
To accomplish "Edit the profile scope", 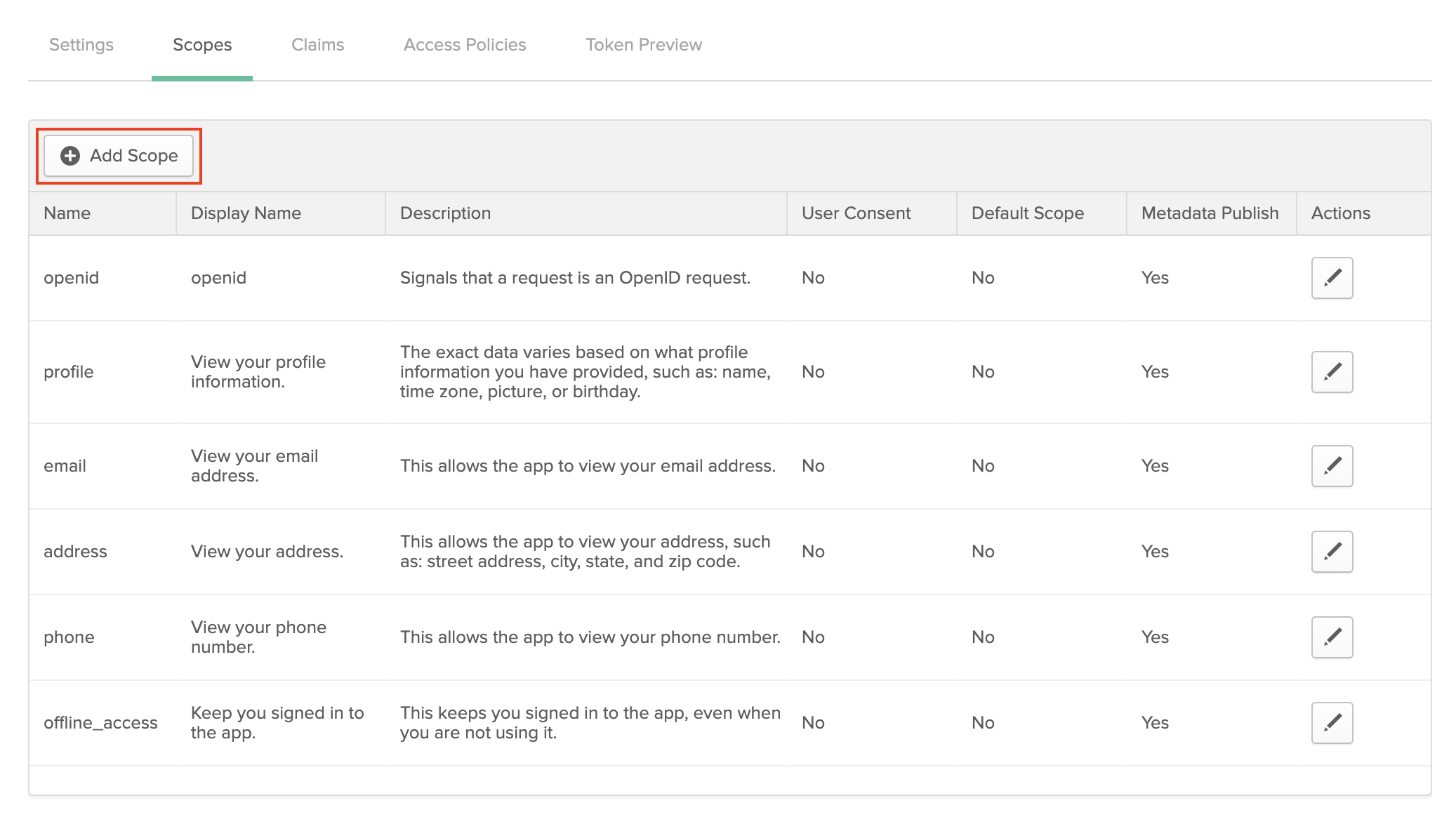I will click(x=1332, y=372).
